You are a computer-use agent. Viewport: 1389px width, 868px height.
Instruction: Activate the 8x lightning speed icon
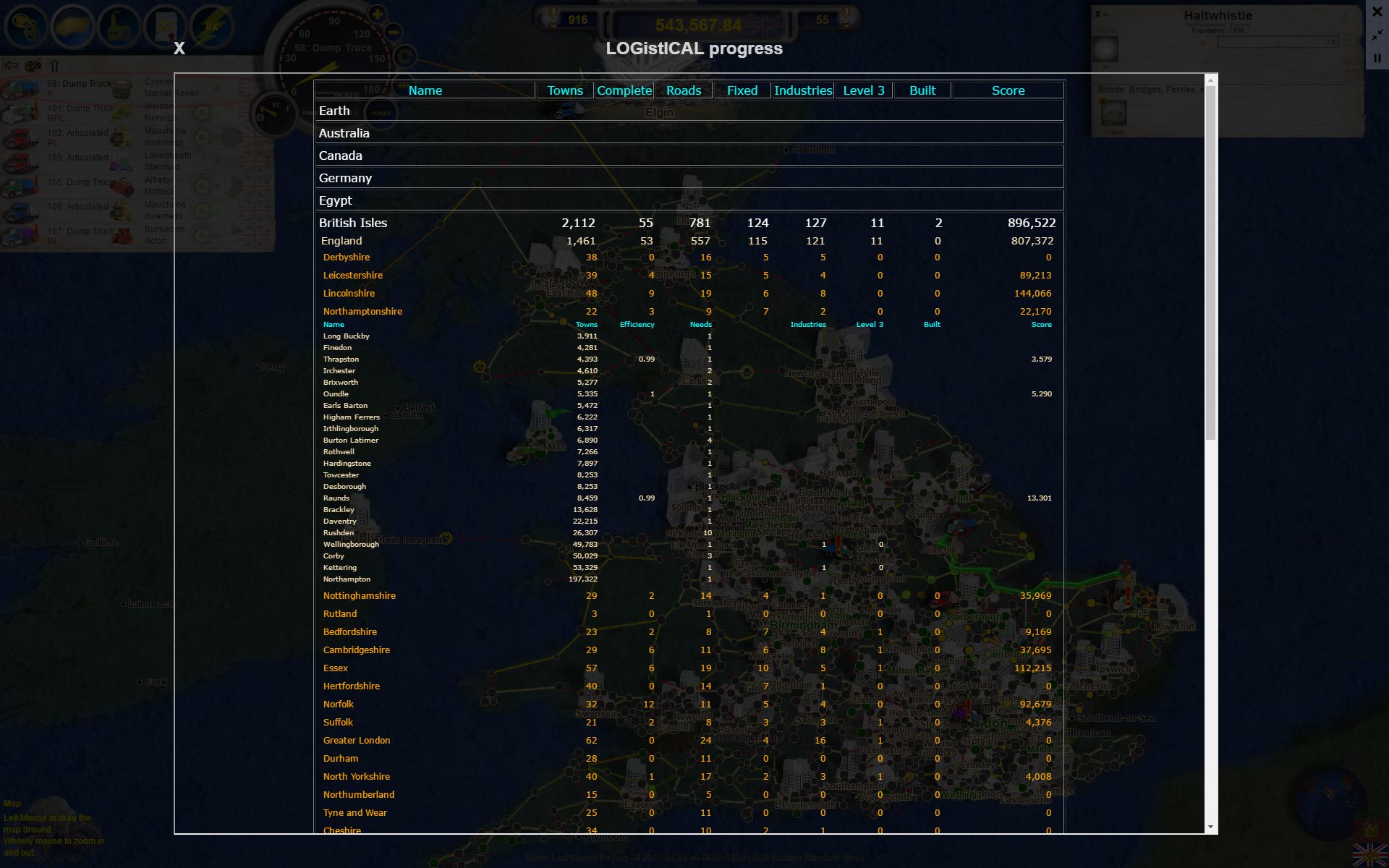(211, 27)
